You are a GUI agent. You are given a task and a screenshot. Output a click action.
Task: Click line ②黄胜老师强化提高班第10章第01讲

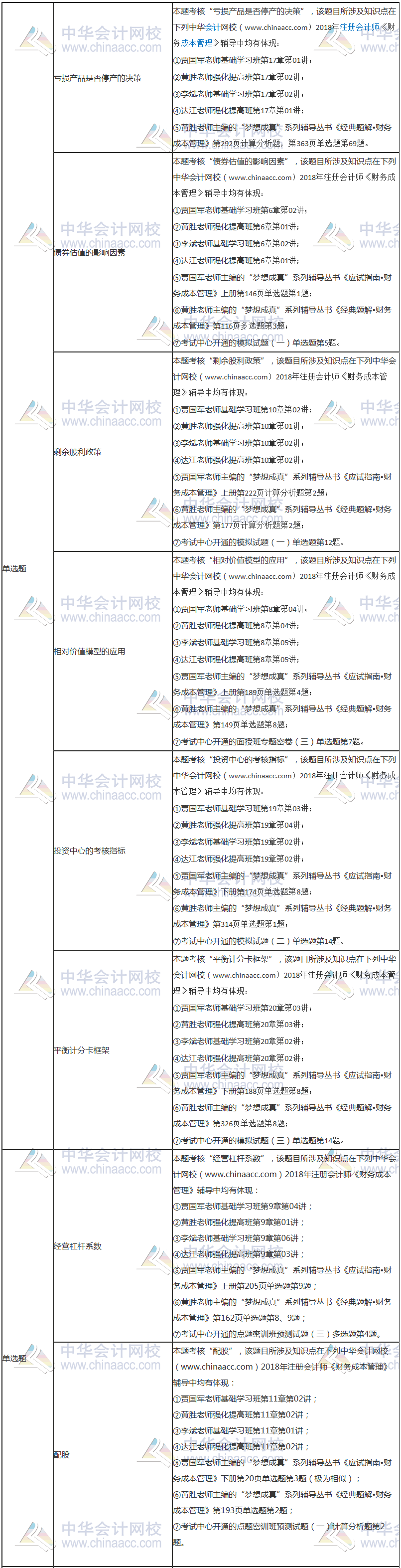pyautogui.click(x=239, y=426)
